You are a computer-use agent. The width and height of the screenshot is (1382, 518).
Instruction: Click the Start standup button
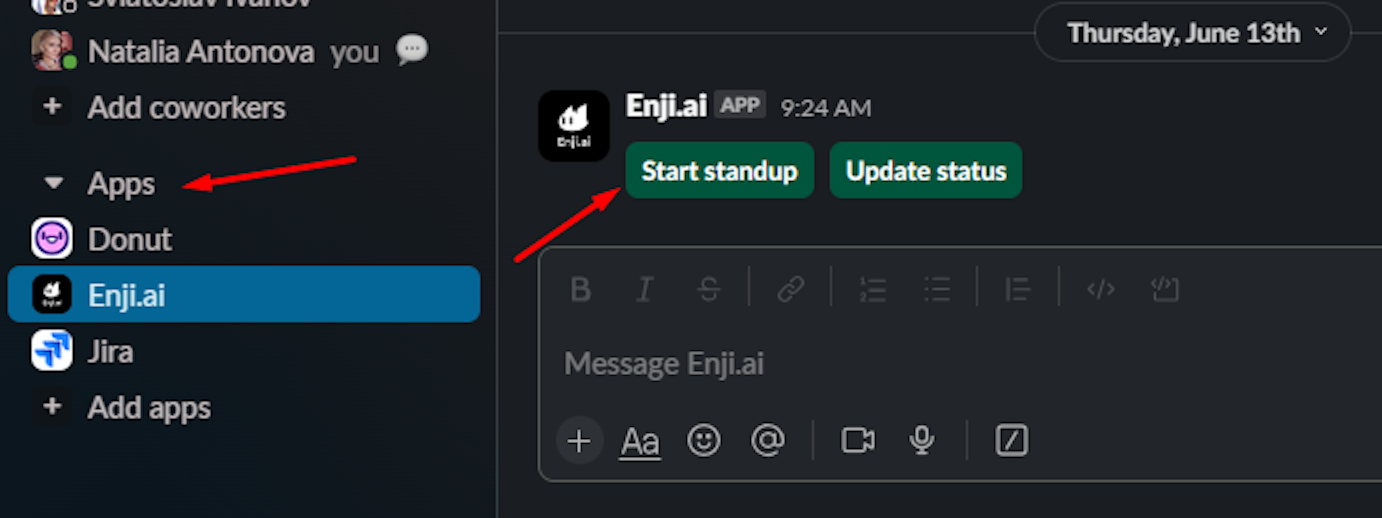pos(720,171)
